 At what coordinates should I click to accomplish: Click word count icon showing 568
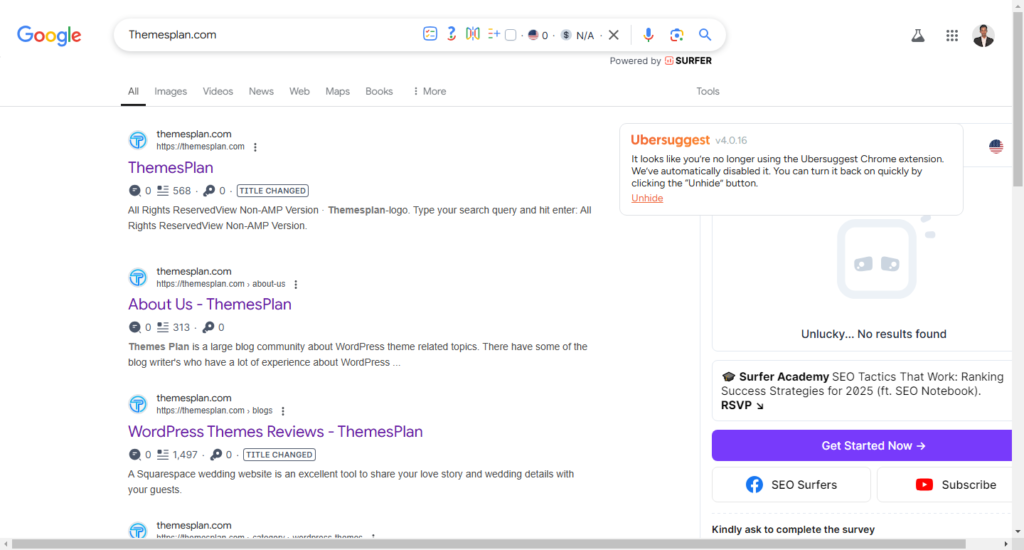[163, 191]
